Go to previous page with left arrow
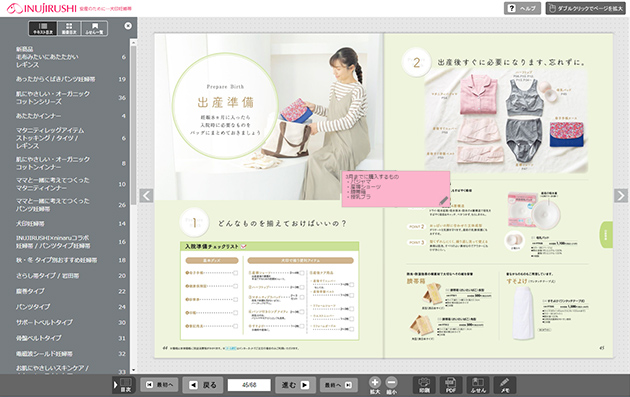Viewport: 630px width, 397px height. [146, 196]
